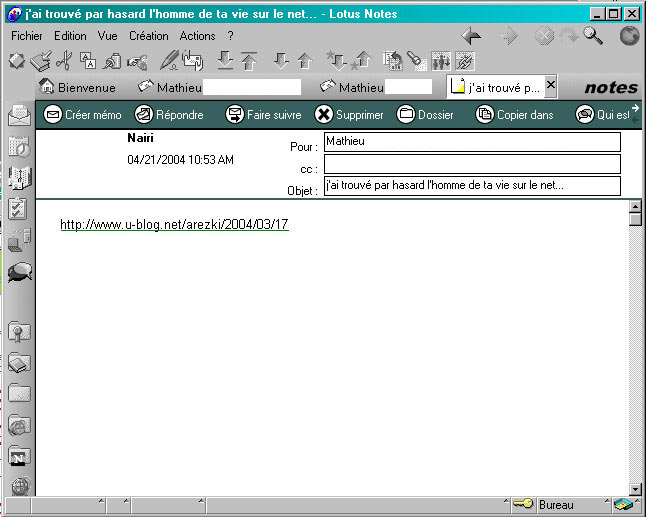
Task: Expand the Bureau location selector in status bar
Action: [x=570, y=504]
